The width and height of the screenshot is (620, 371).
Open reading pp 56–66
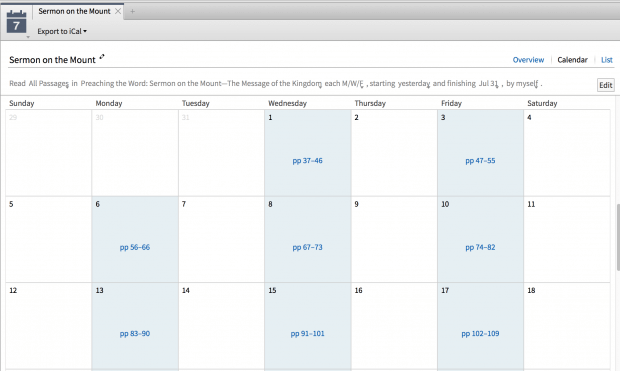click(x=135, y=247)
